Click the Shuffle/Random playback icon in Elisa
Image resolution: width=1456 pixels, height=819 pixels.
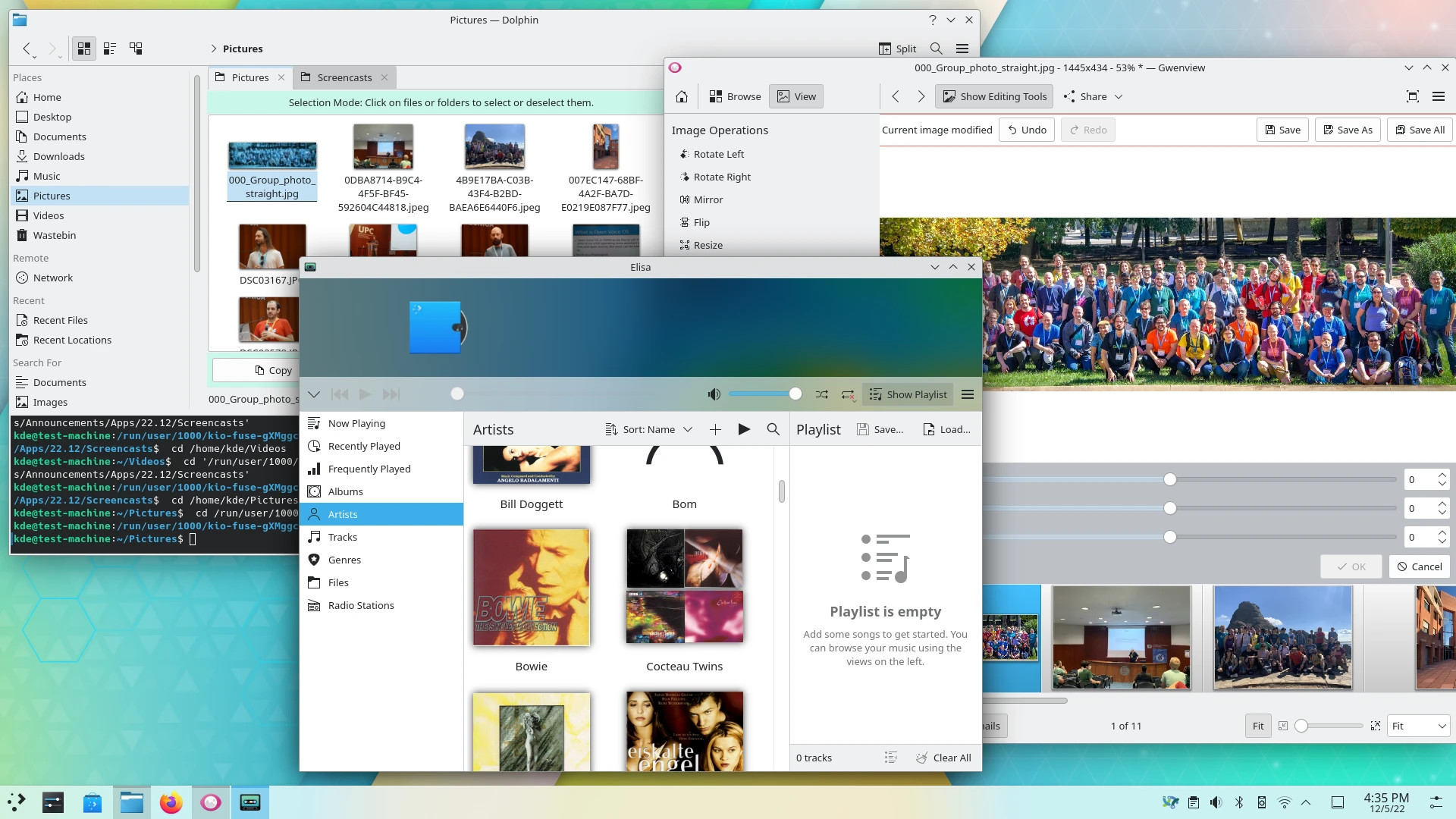822,394
